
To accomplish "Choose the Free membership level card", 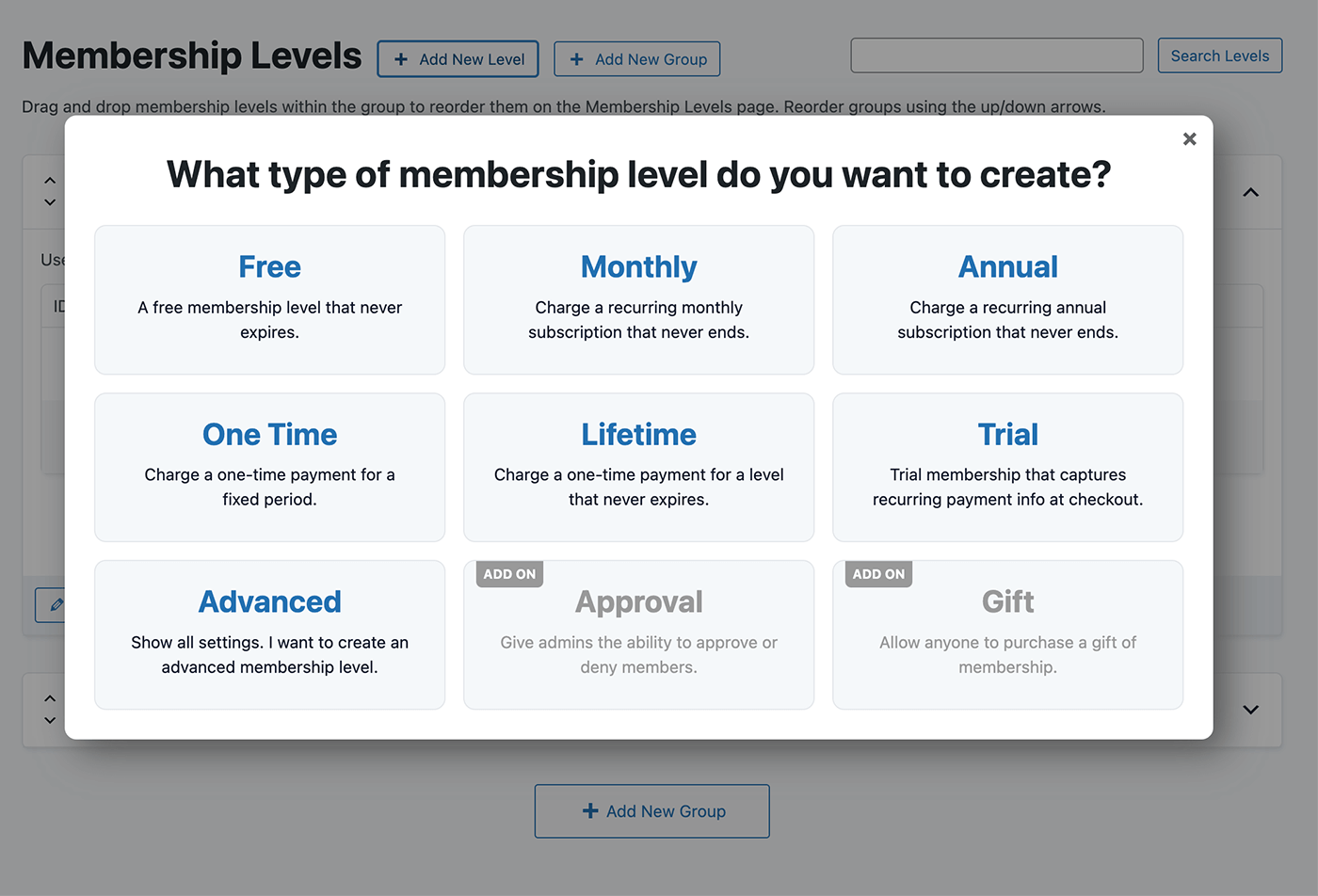I will click(269, 299).
